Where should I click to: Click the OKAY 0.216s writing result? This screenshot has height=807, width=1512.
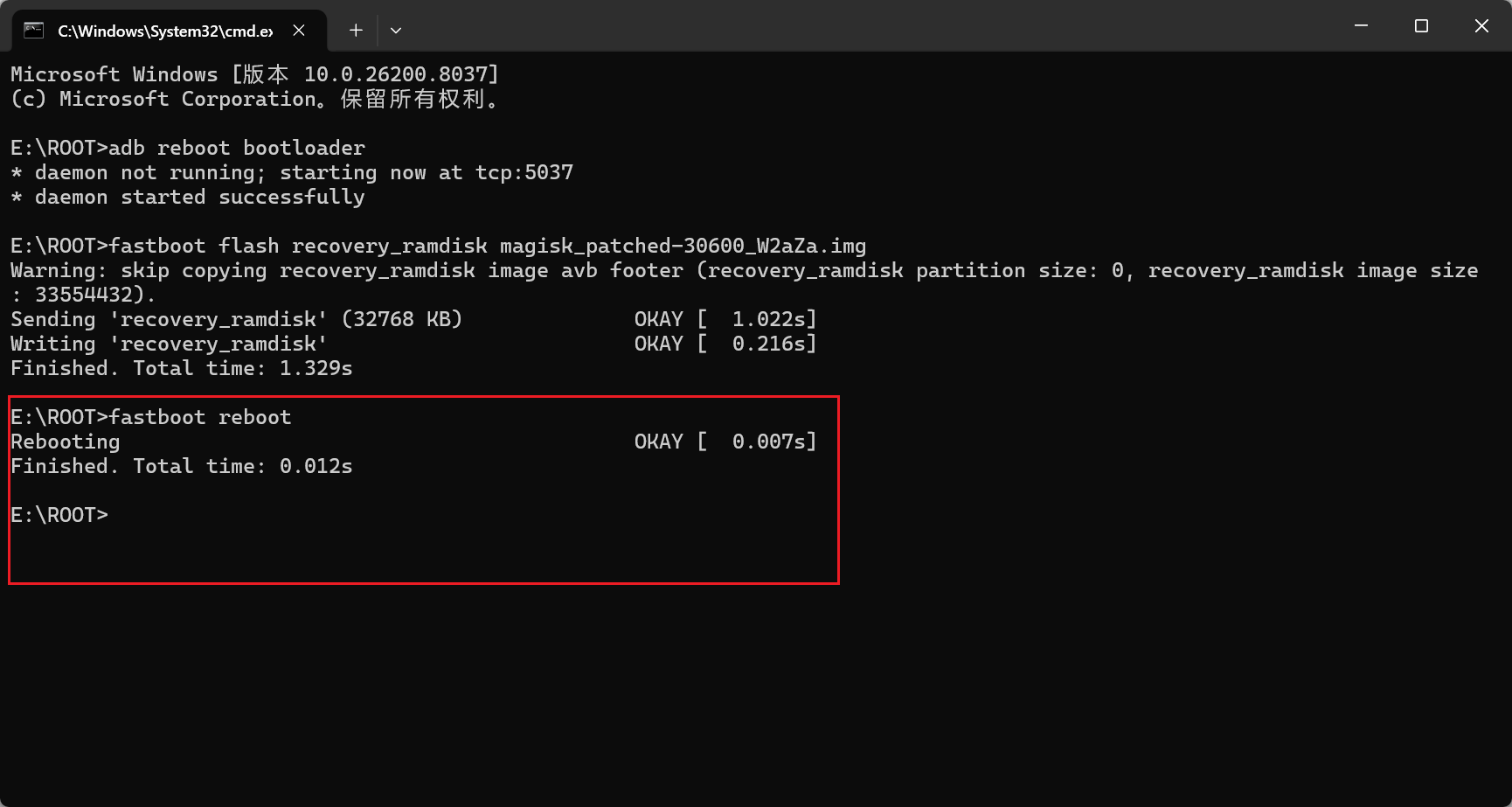tap(725, 344)
